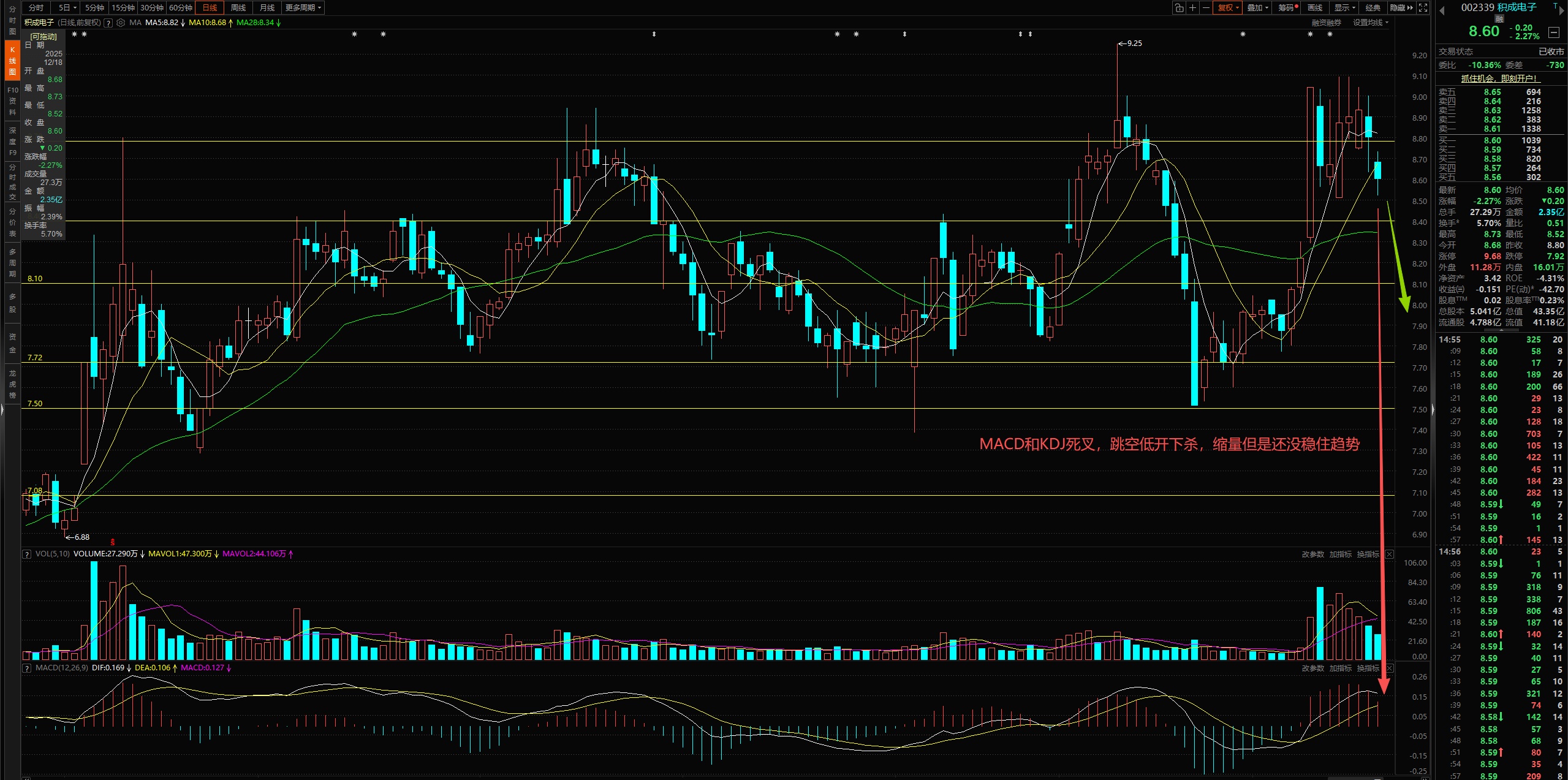Image resolution: width=1568 pixels, height=780 pixels.
Task: Click 换指标 in volume panel
Action: coord(1367,554)
